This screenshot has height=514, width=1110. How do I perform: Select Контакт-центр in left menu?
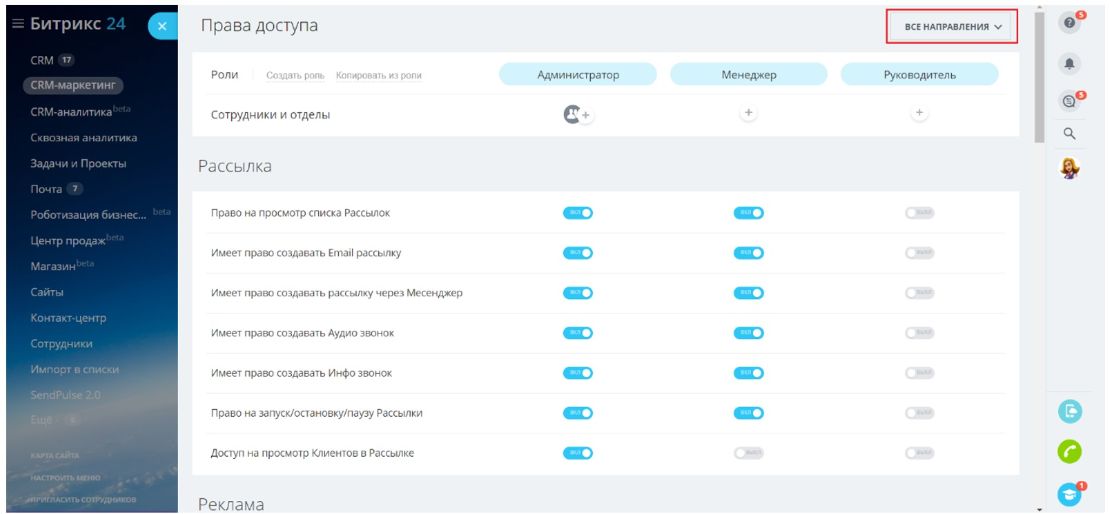68,318
